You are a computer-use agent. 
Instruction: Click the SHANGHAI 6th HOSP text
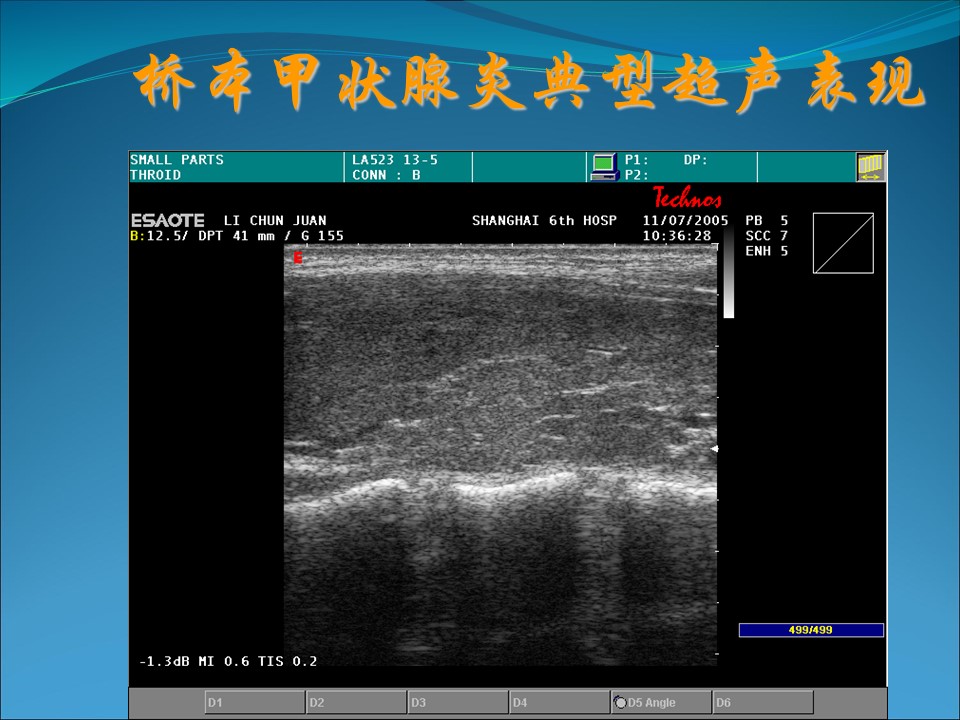[544, 220]
